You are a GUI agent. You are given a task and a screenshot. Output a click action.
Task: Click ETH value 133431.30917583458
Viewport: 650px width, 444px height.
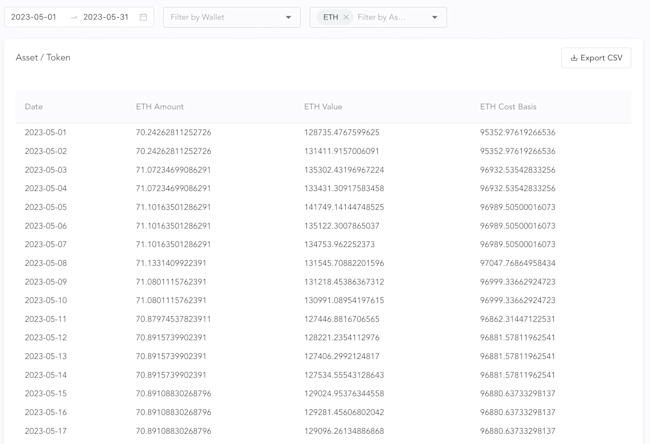click(x=344, y=188)
